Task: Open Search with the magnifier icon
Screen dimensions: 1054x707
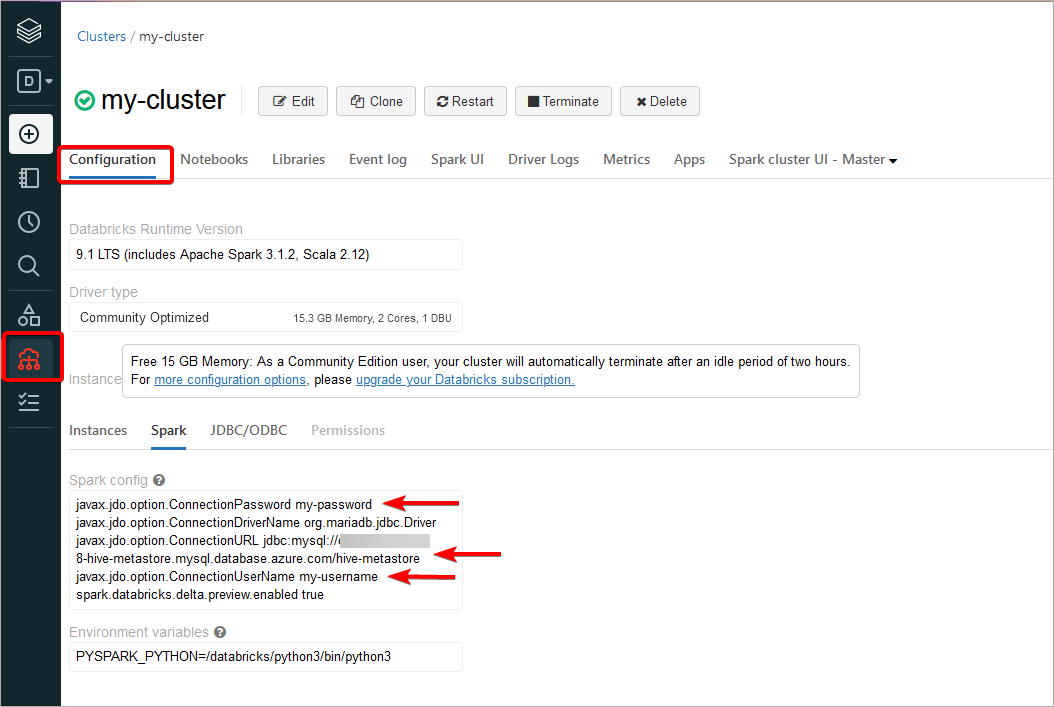Action: (x=30, y=265)
